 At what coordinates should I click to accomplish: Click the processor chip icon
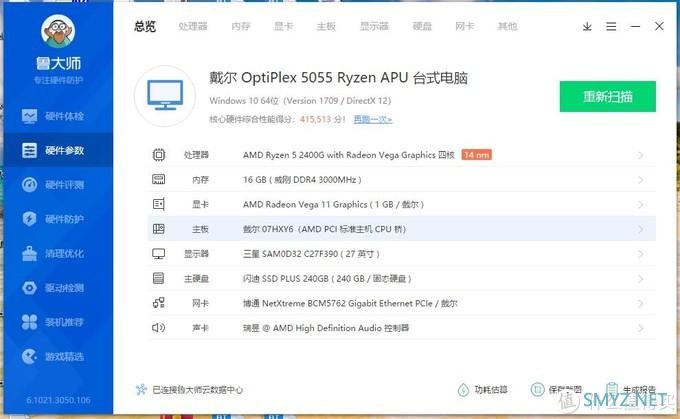tap(159, 155)
